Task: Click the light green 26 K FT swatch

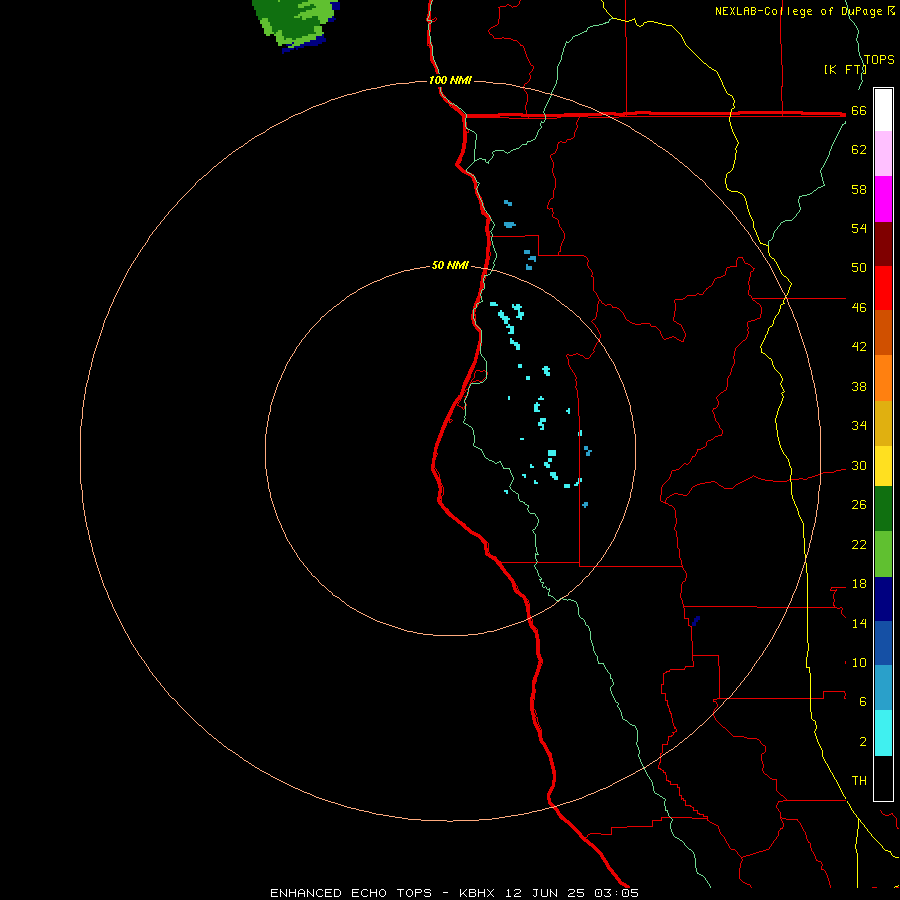Action: pyautogui.click(x=883, y=554)
